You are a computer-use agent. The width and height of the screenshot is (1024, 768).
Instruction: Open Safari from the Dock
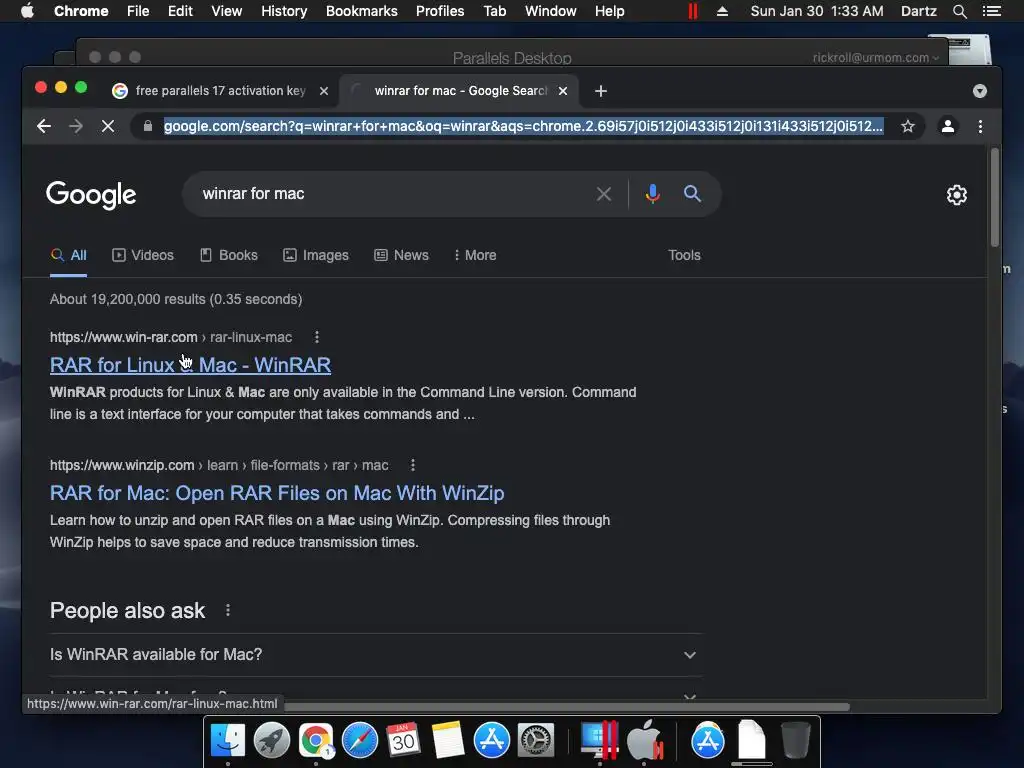coord(360,741)
